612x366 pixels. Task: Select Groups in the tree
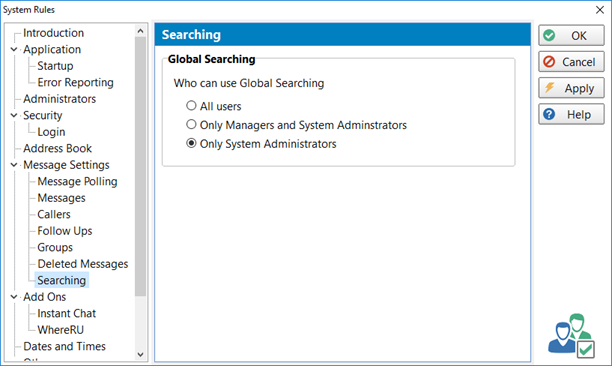coord(55,247)
